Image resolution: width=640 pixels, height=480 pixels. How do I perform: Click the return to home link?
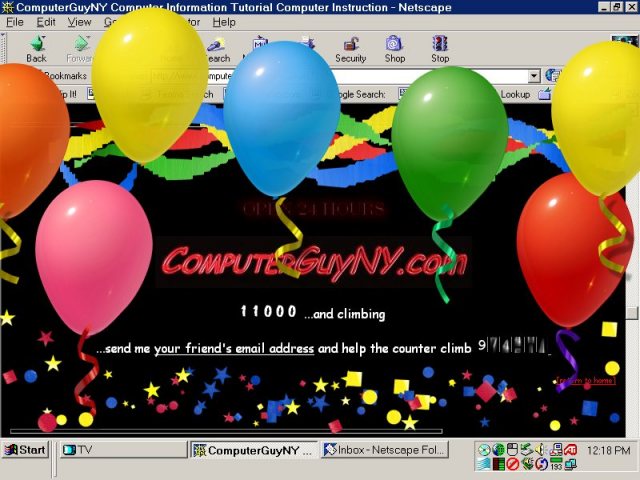(x=586, y=380)
